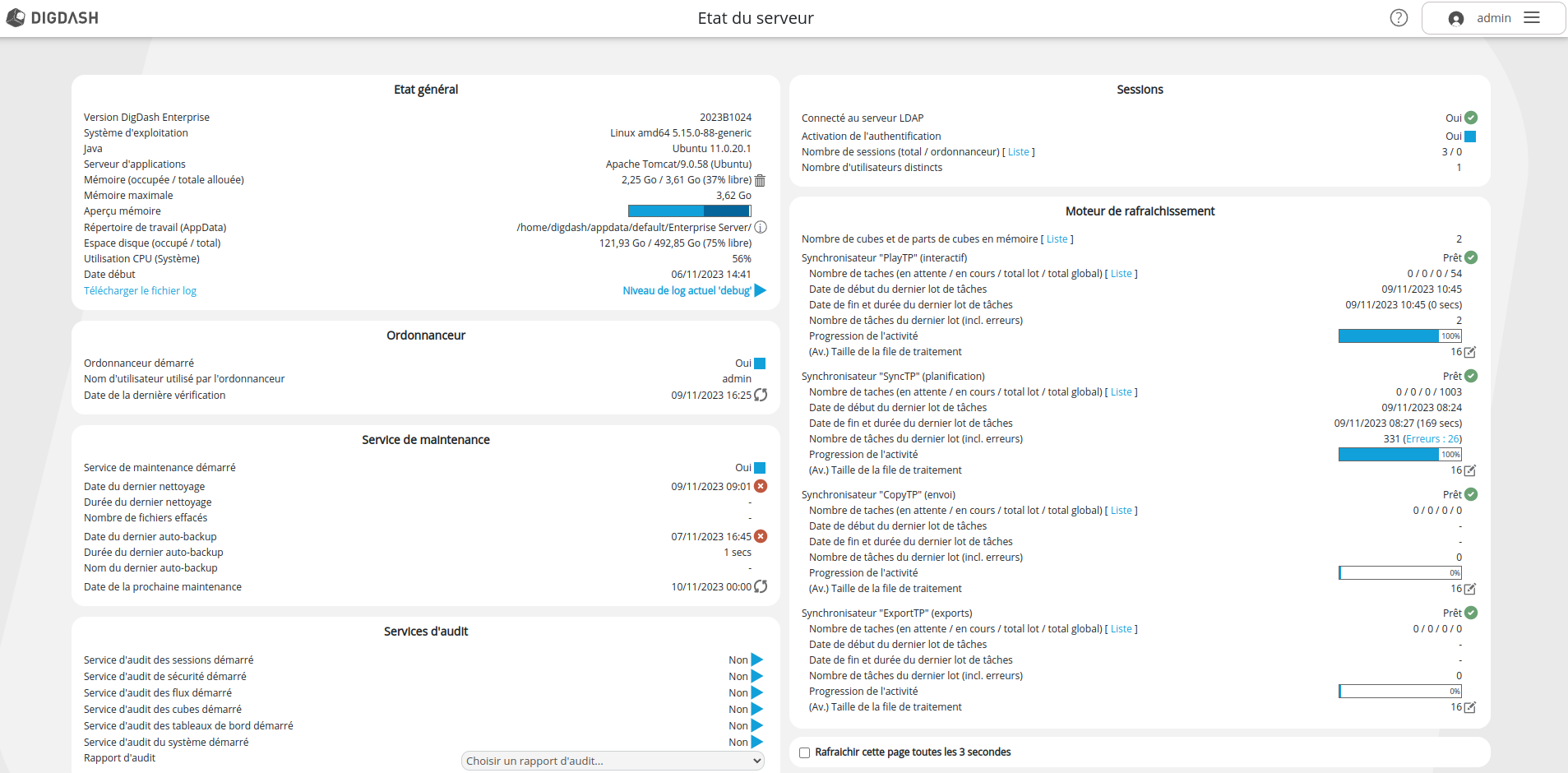The image size is (1568, 773).
Task: Click the admin user profile avatar
Action: 1456,19
